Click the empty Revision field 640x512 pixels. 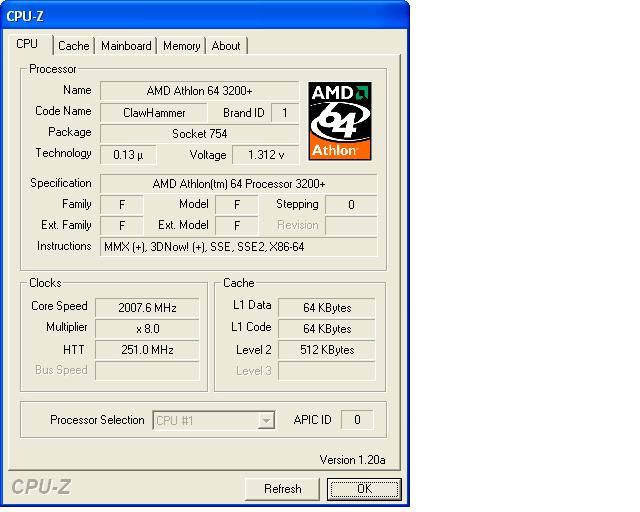click(x=351, y=225)
